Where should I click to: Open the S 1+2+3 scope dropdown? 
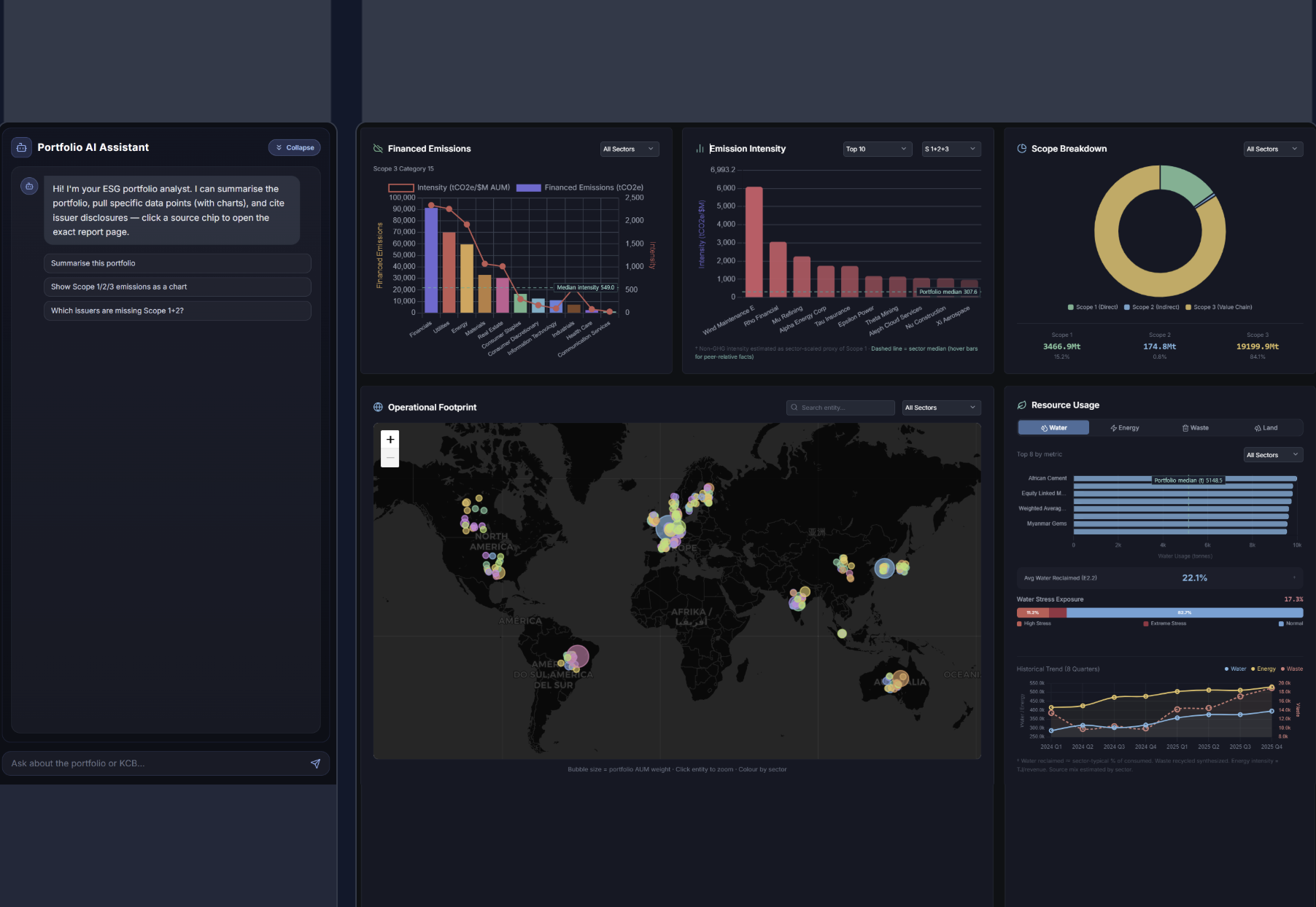(951, 149)
